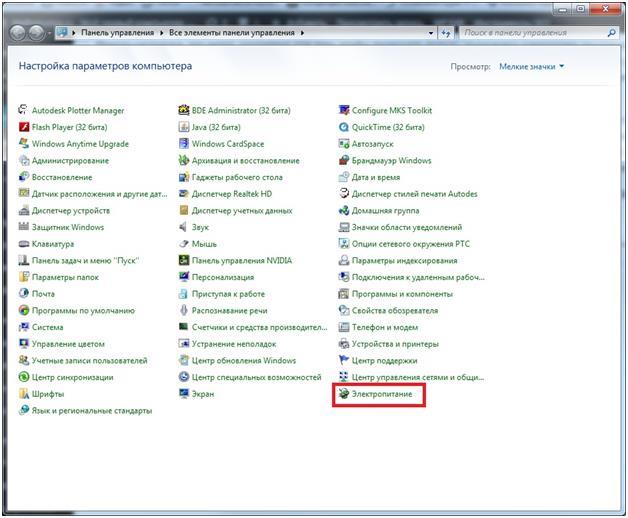Open Центр специальных возможностей link
Screen dimensions: 628x518
pyautogui.click(x=256, y=377)
